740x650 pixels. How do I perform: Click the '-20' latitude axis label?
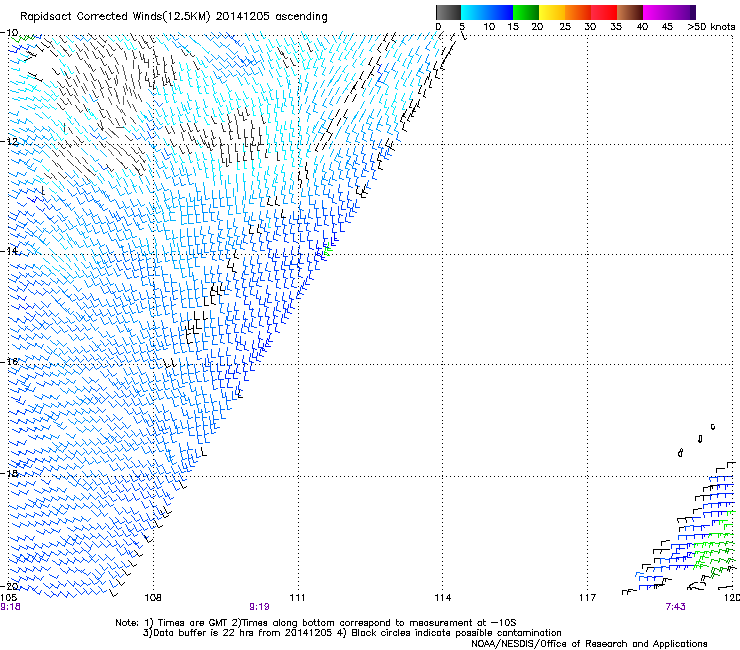tap(9, 586)
